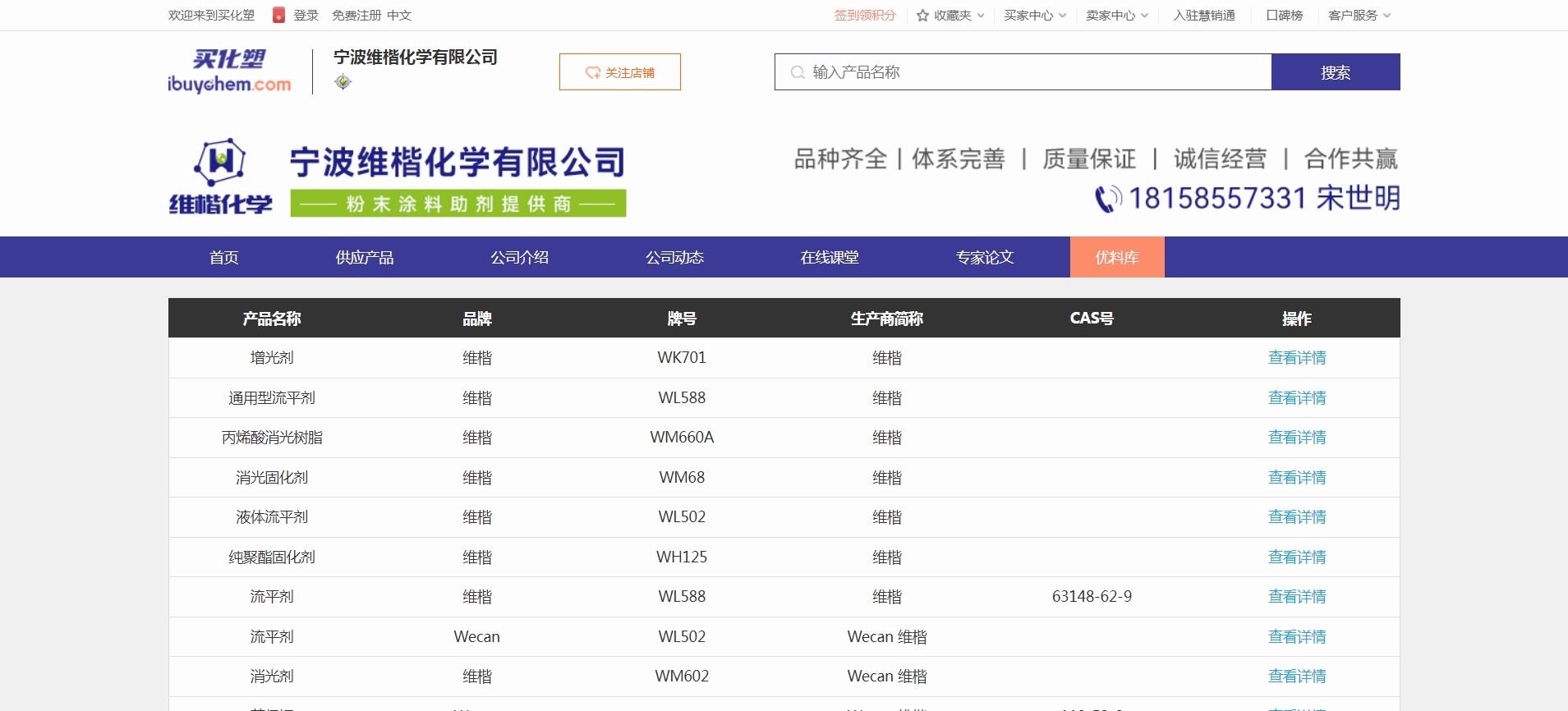Click the WK701 grade cell
The image size is (1568, 711).
682,358
